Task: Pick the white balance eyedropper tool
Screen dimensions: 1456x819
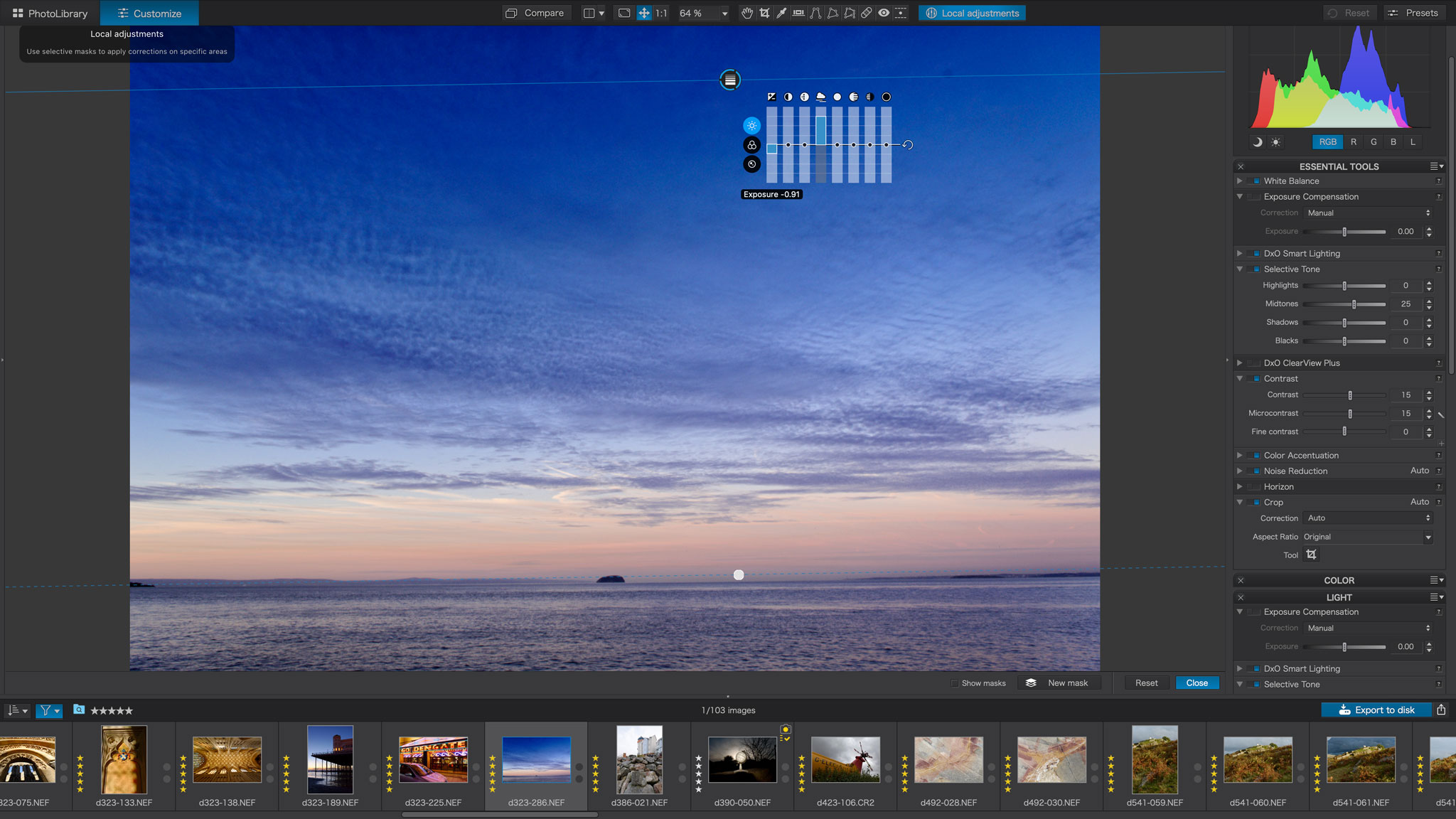Action: coord(781,13)
